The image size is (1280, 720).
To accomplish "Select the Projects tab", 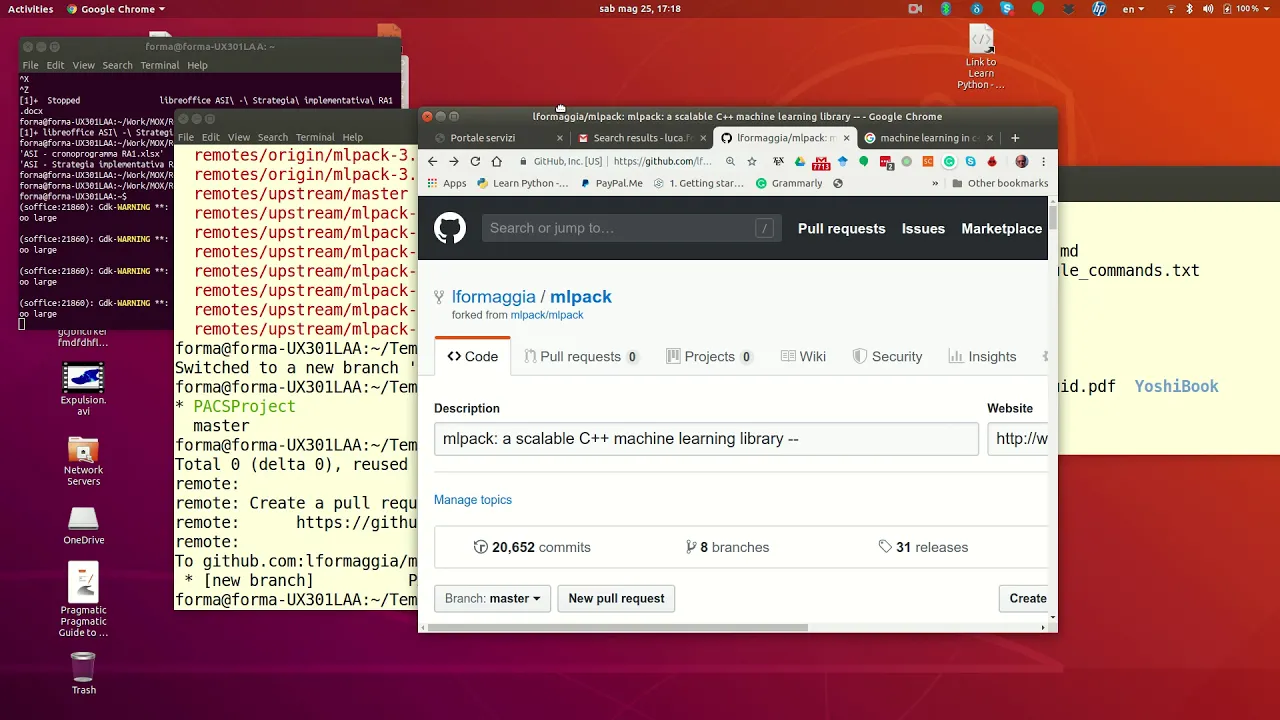I will click(x=710, y=356).
